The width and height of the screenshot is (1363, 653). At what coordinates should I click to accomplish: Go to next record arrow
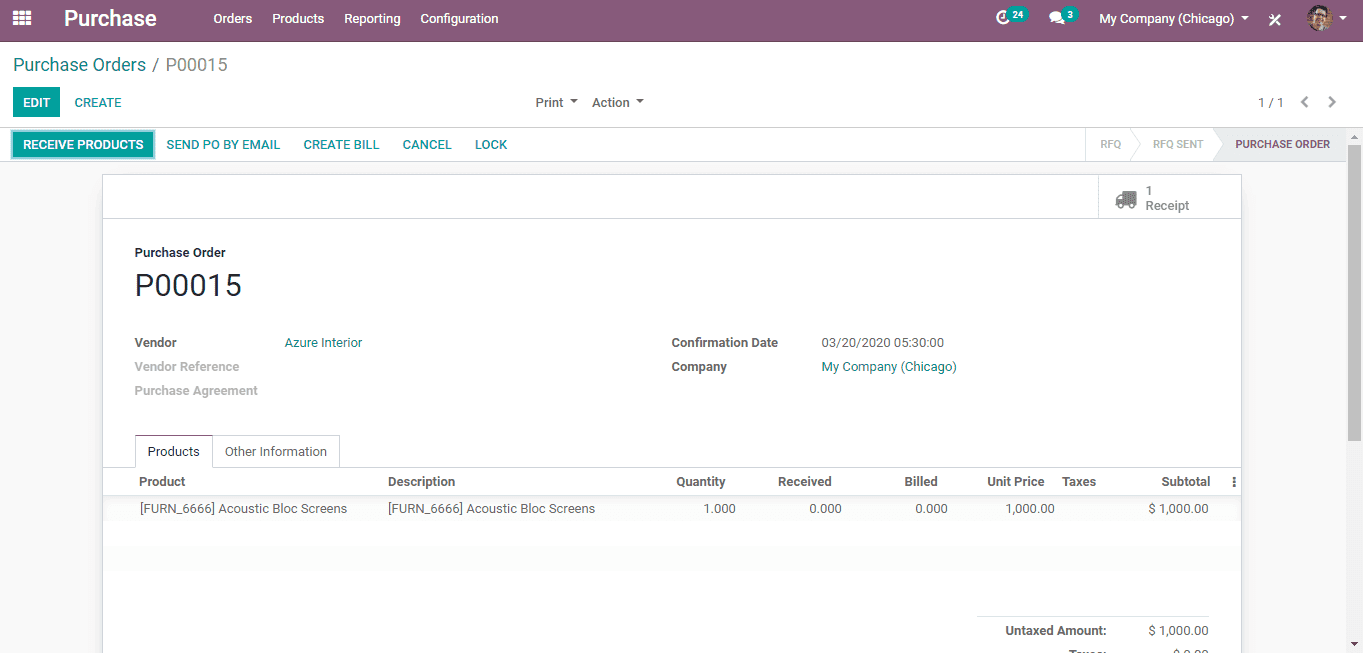click(1332, 102)
